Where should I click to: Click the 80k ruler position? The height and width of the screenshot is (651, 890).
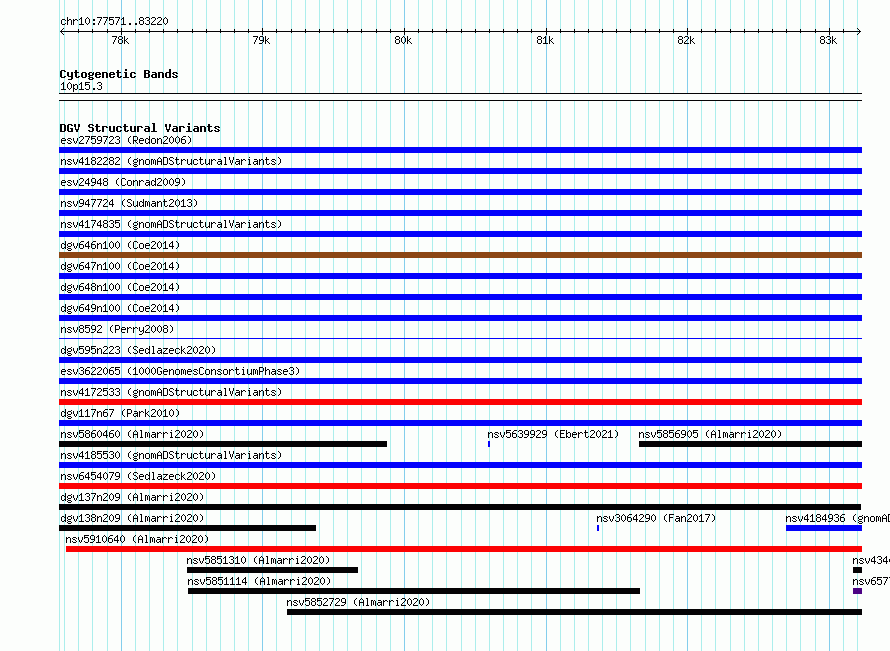point(403,40)
